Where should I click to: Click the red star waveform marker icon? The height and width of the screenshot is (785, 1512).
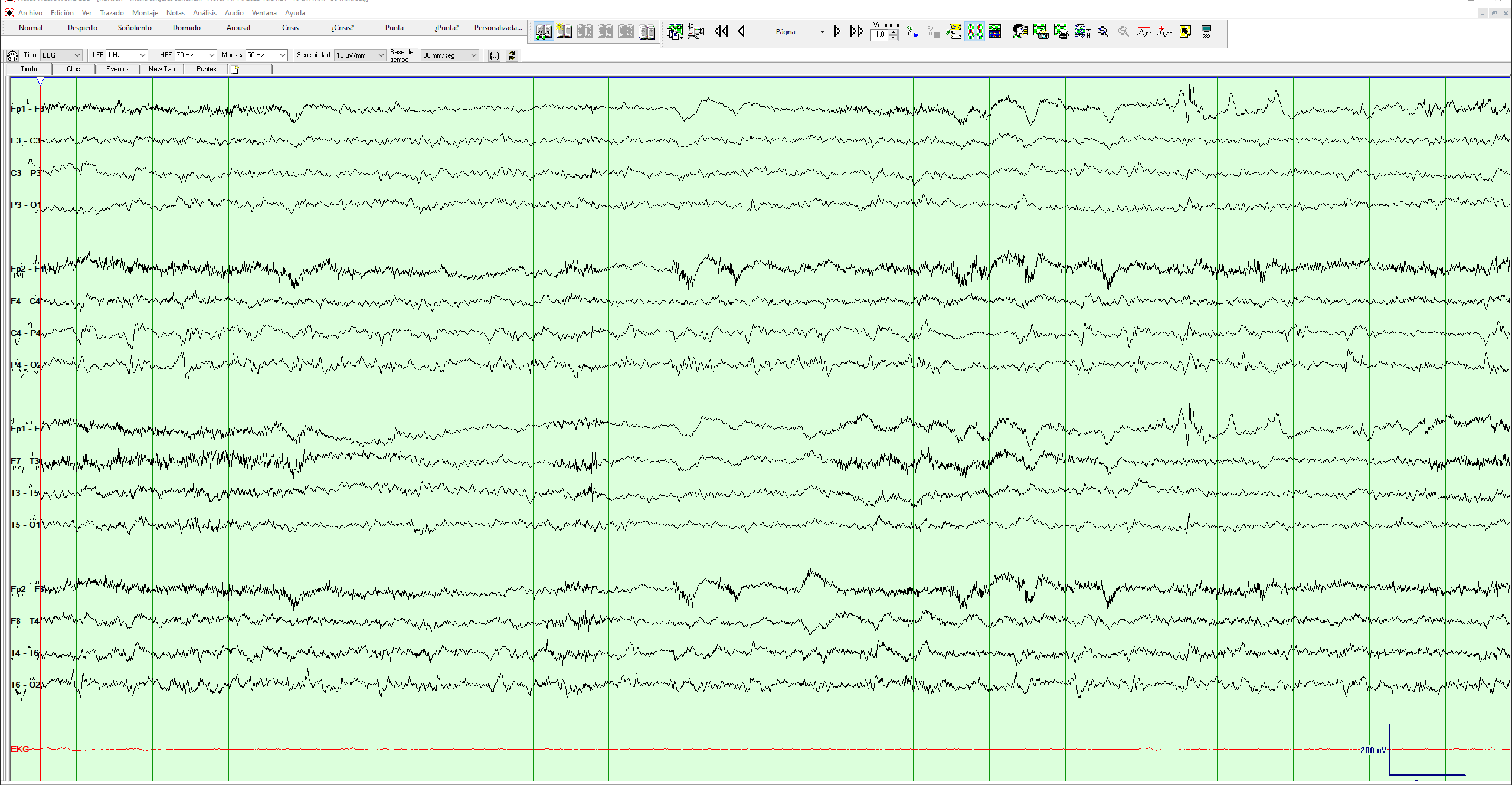pyautogui.click(x=1165, y=31)
